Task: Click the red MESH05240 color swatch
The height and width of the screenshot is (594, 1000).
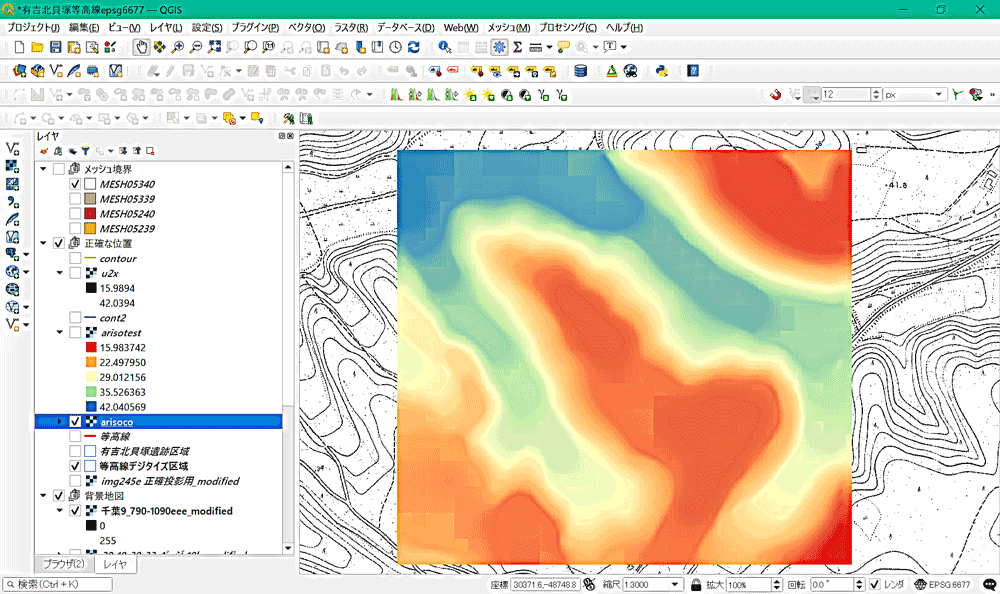Action: tap(91, 214)
